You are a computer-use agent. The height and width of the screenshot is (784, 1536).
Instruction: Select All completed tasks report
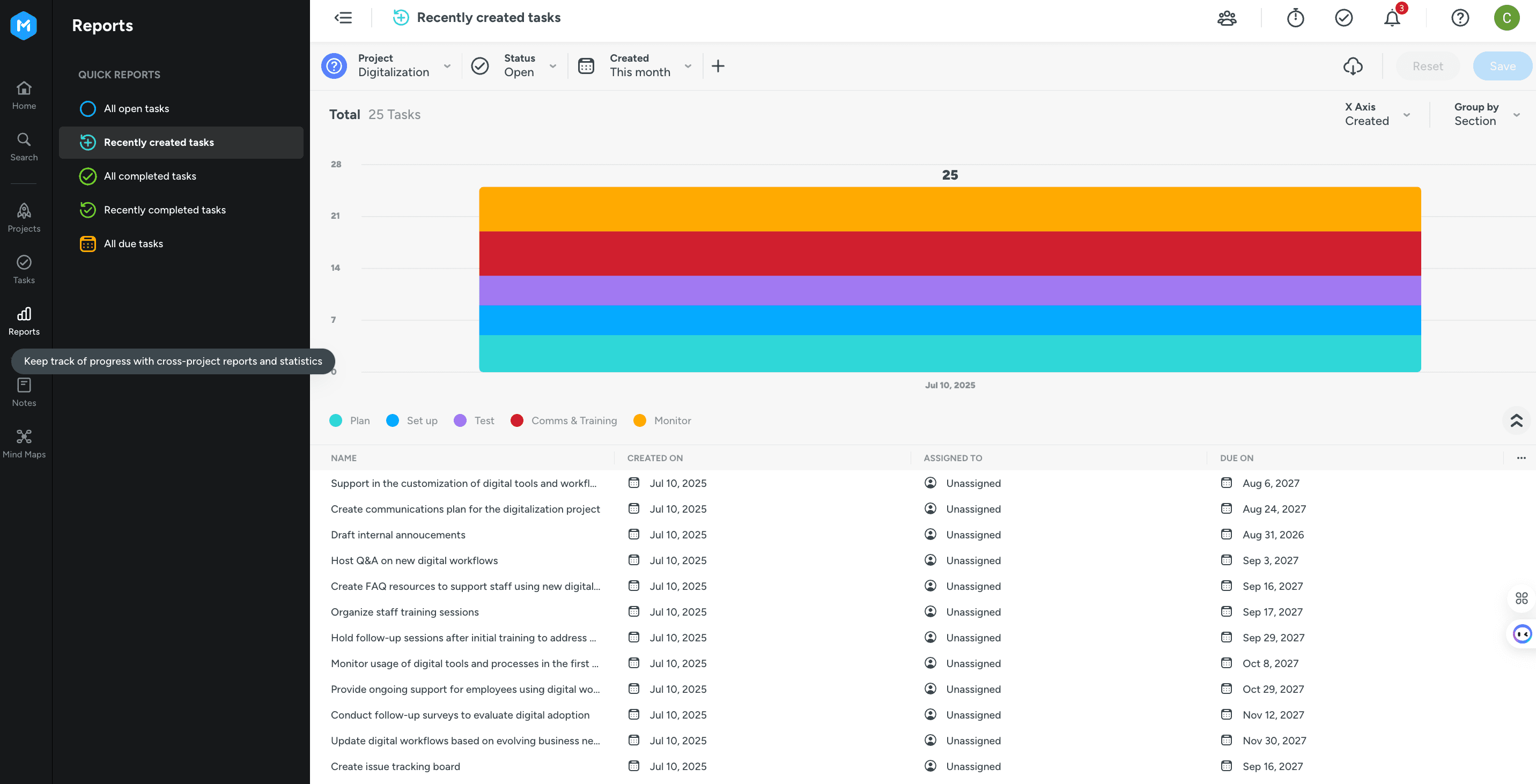pyautogui.click(x=150, y=176)
